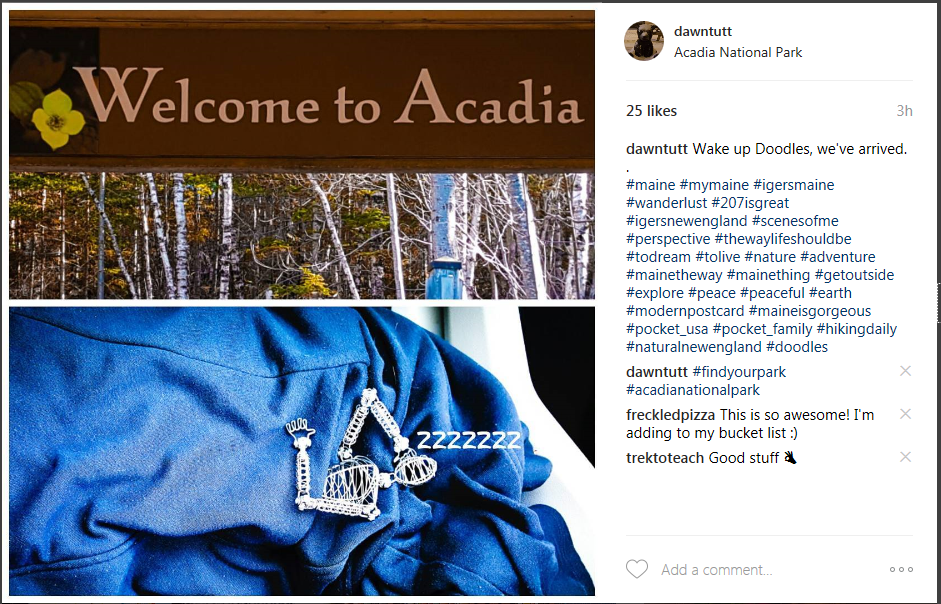This screenshot has width=941, height=604.
Task: Like the post with the heart icon
Action: [x=637, y=569]
